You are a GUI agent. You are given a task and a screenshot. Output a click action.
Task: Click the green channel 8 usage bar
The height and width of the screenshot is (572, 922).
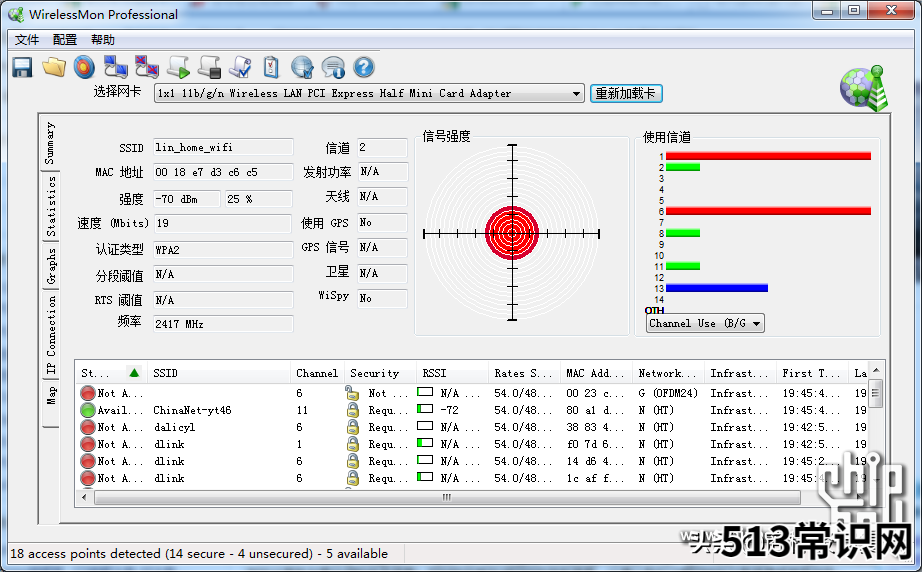pos(683,233)
